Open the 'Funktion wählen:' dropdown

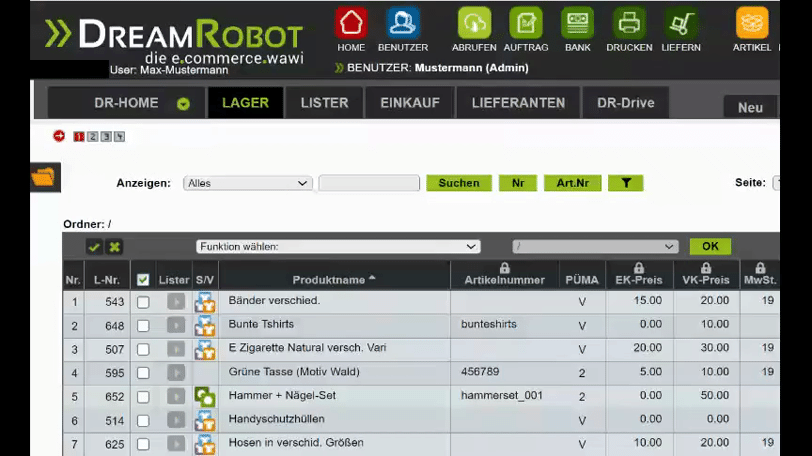click(338, 247)
